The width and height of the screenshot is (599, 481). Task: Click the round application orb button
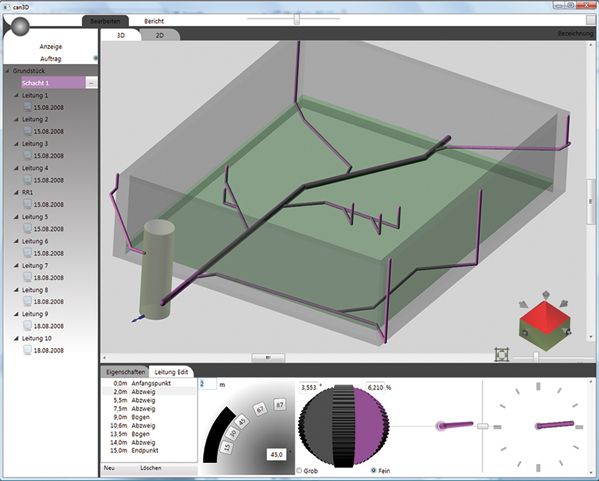20,27
